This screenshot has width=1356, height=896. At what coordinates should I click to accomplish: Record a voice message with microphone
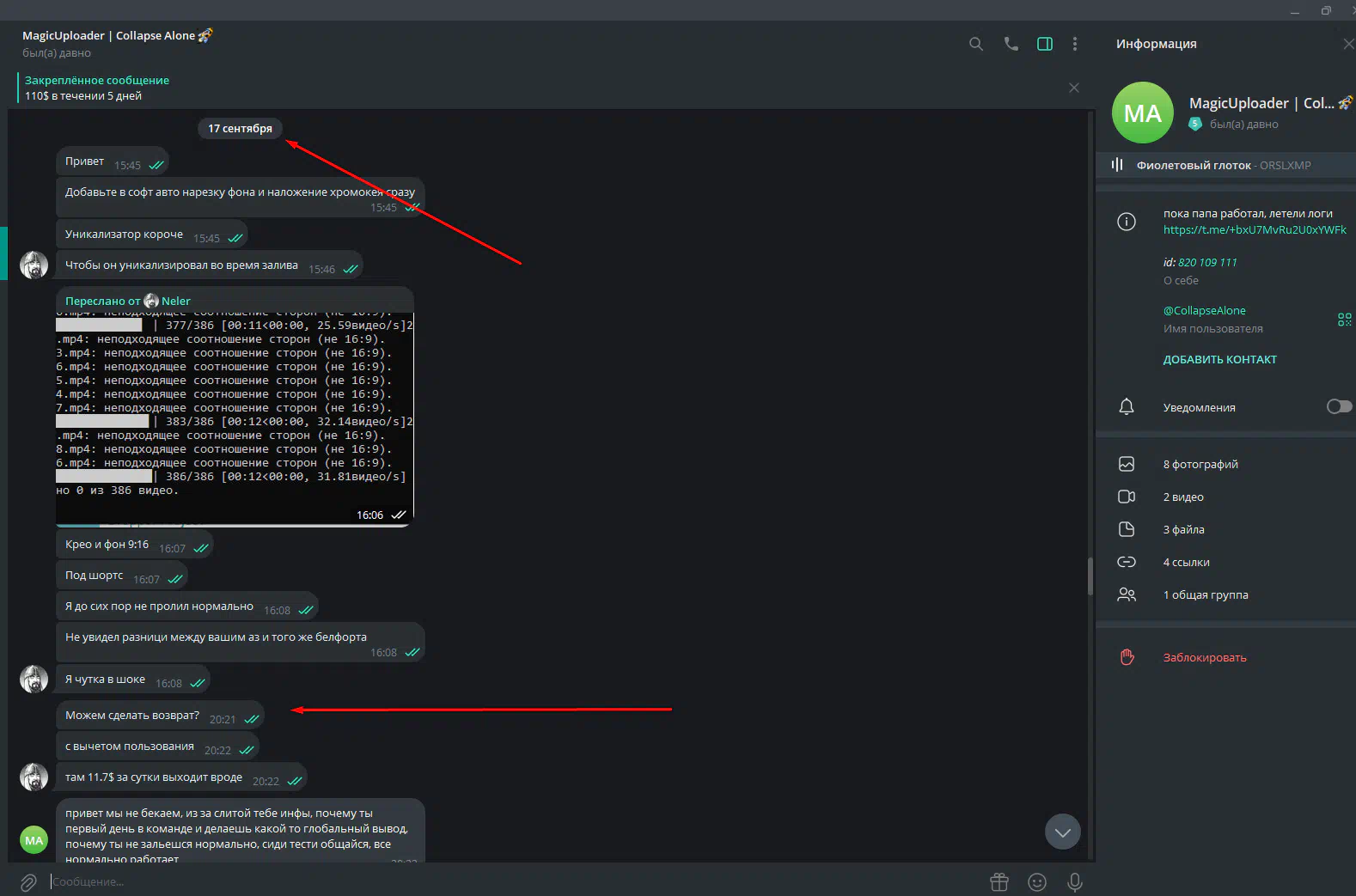pos(1074,882)
